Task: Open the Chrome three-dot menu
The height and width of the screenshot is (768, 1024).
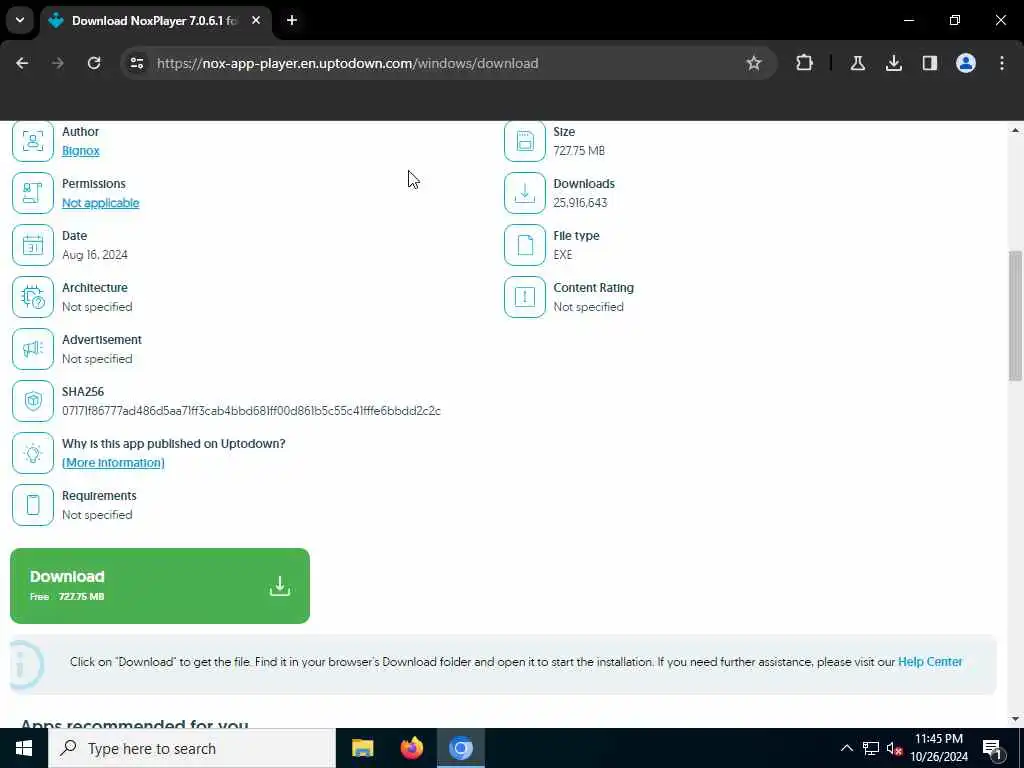Action: [x=1002, y=63]
